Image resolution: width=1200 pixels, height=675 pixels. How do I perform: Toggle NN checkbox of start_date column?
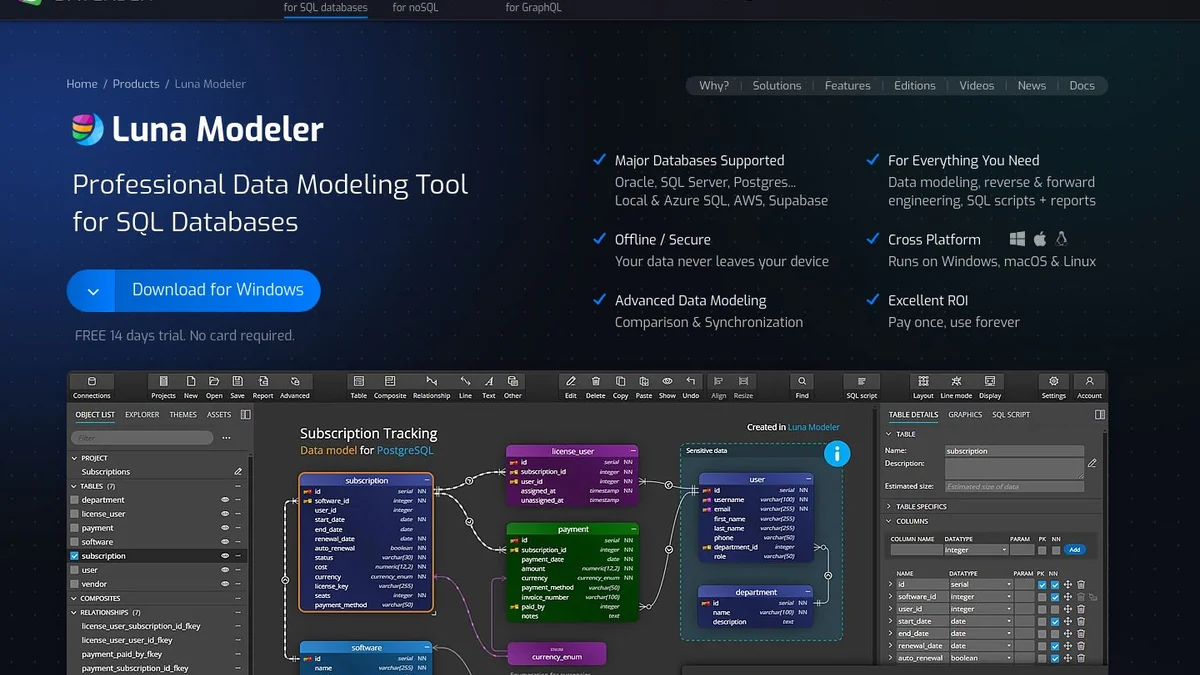(x=1055, y=621)
